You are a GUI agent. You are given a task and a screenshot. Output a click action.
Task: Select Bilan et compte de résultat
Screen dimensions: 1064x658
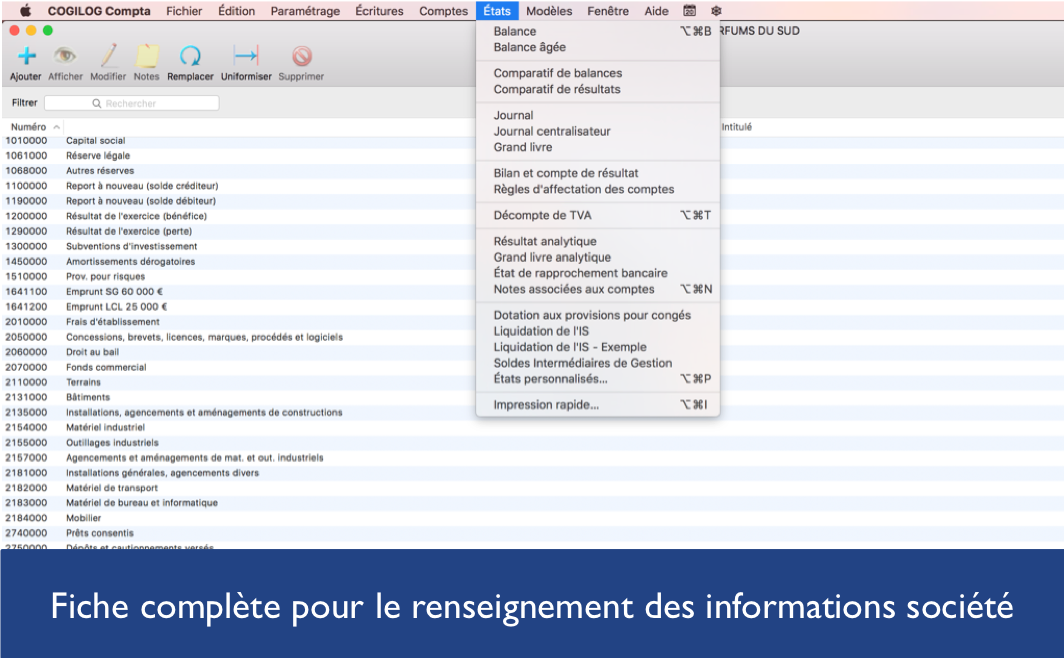point(598,173)
